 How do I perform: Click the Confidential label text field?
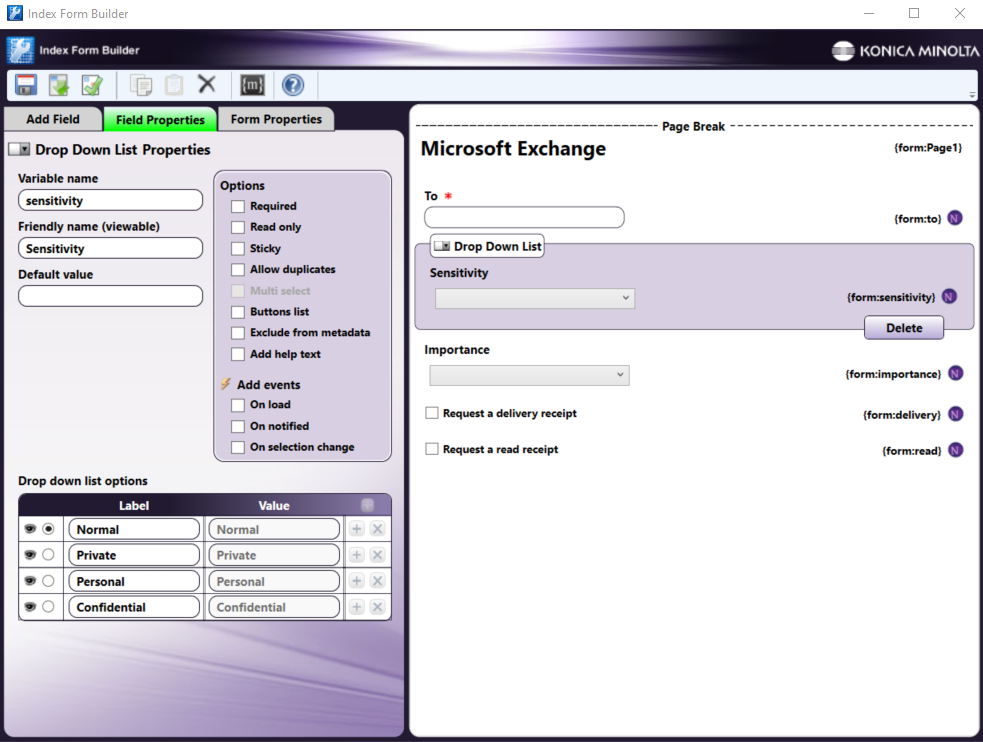(x=134, y=607)
